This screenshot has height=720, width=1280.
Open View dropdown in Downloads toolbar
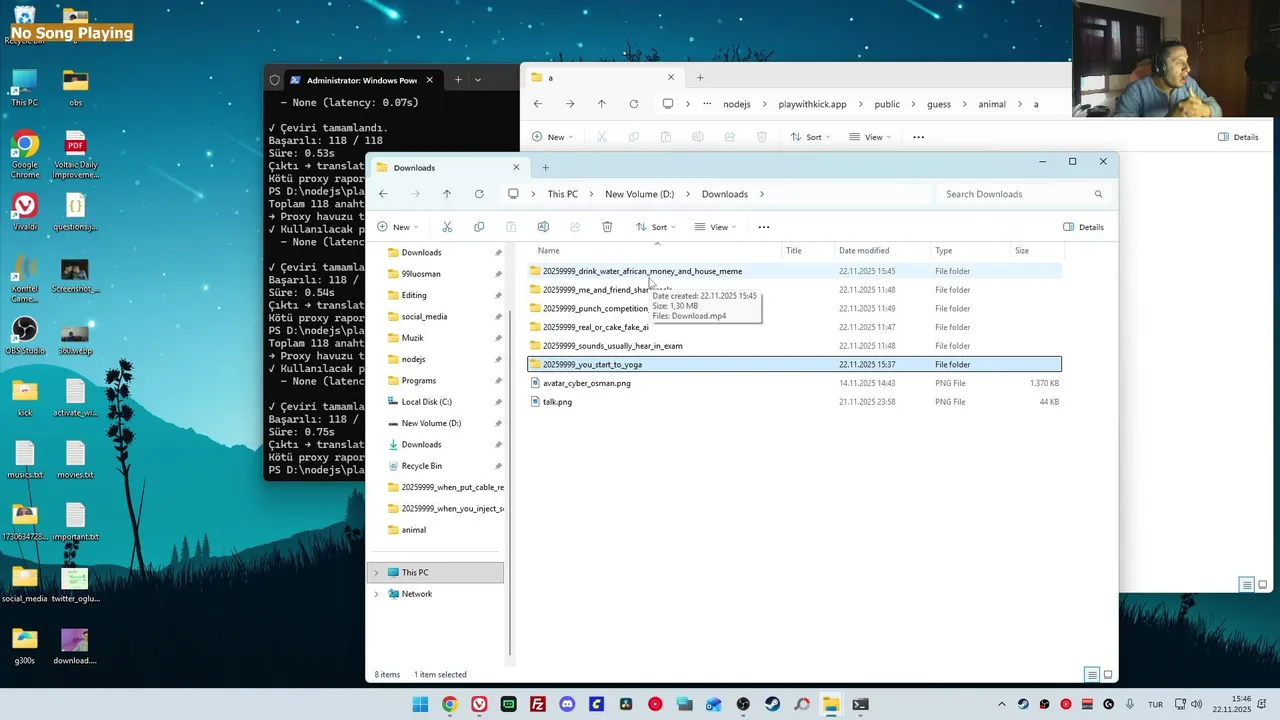(x=716, y=227)
